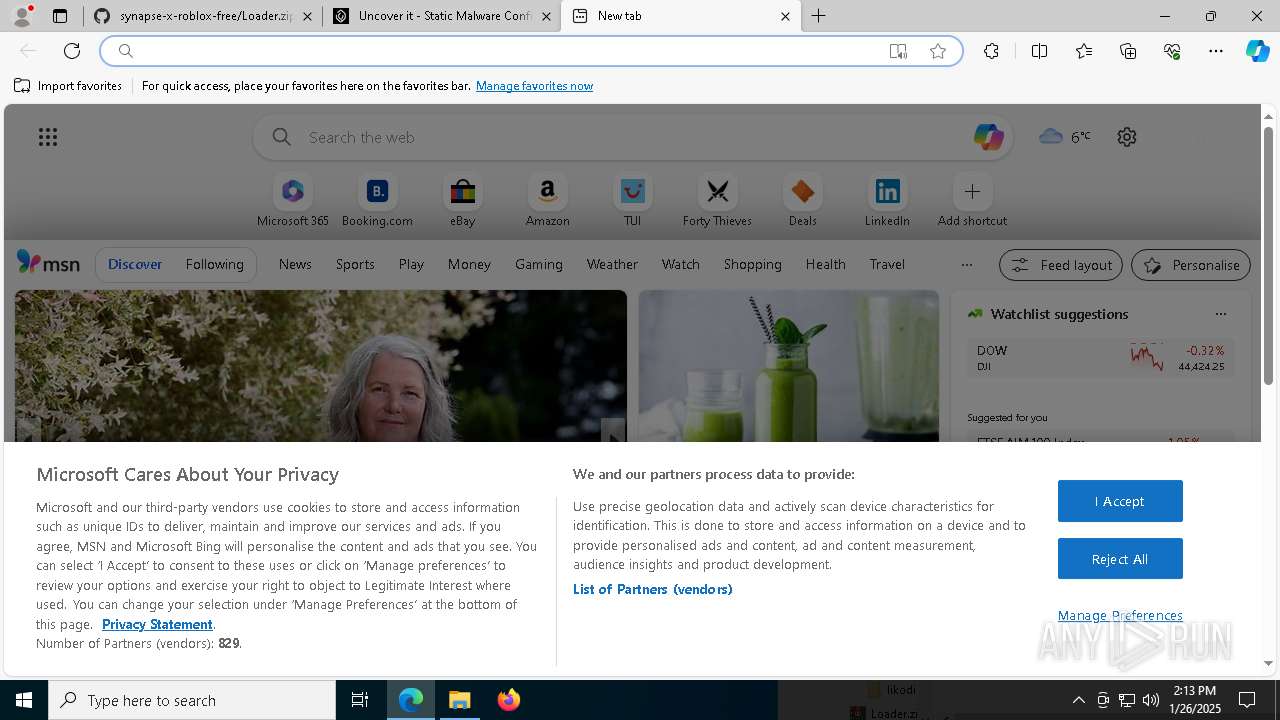Open Money category
The image size is (1280, 720).
(x=469, y=264)
